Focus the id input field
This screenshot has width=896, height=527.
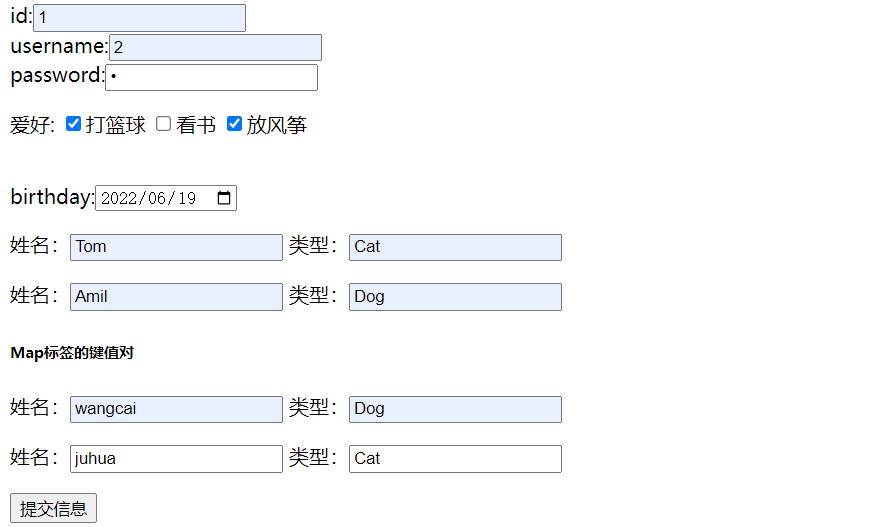[139, 18]
